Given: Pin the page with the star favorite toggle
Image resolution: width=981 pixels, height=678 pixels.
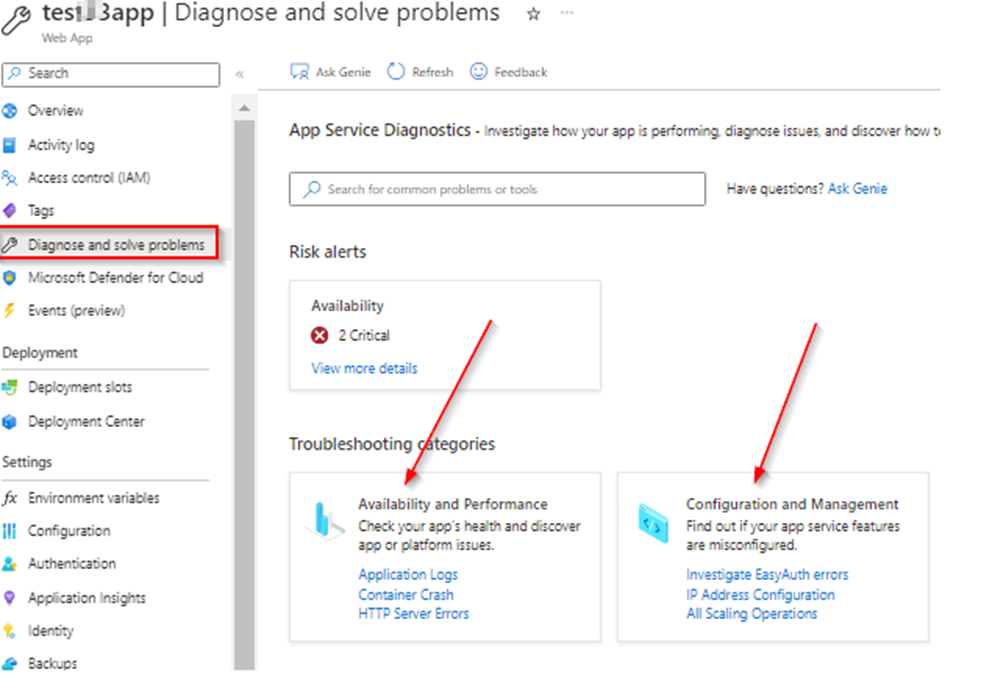Looking at the screenshot, I should point(533,15).
